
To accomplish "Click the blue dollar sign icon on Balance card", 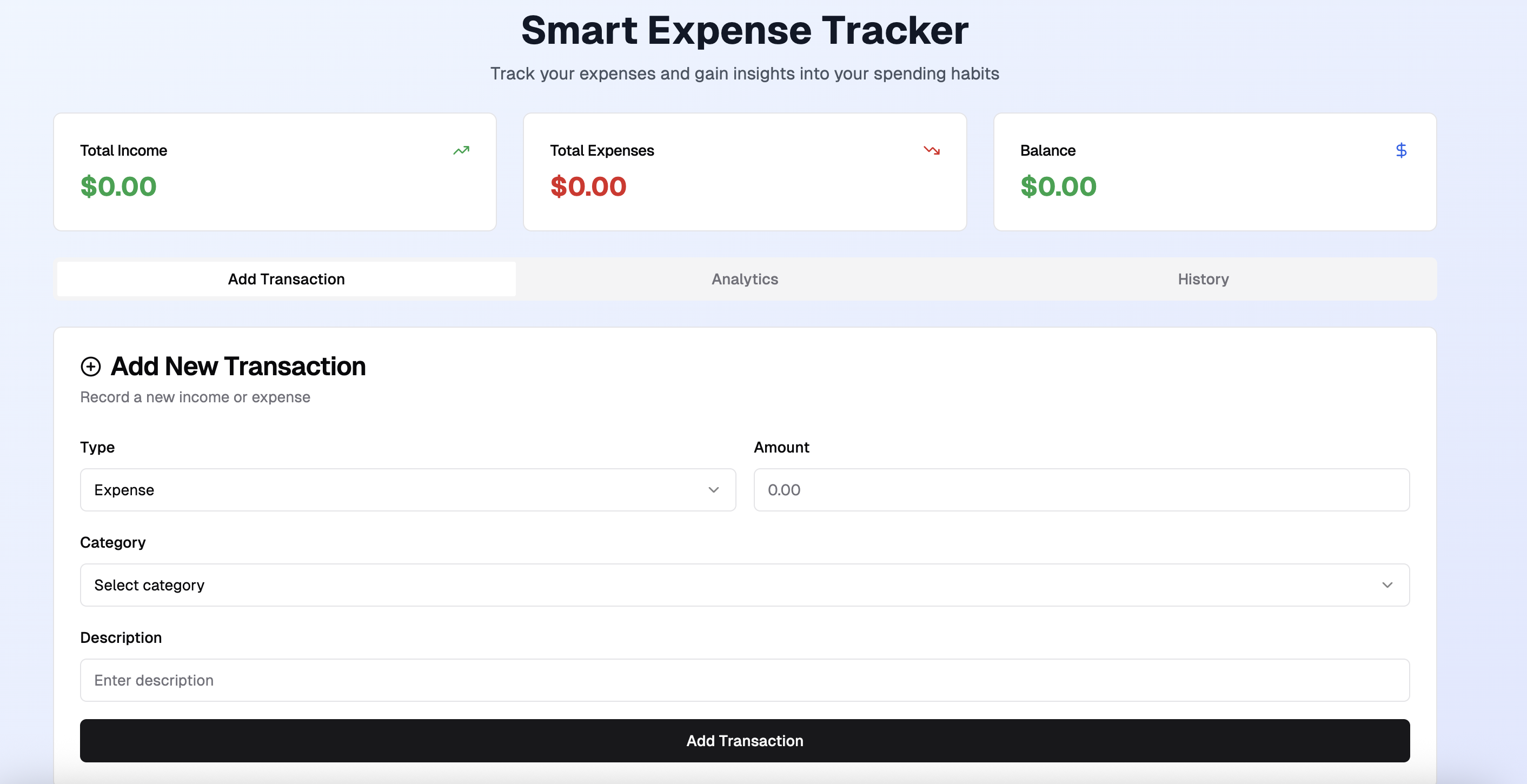I will point(1402,150).
